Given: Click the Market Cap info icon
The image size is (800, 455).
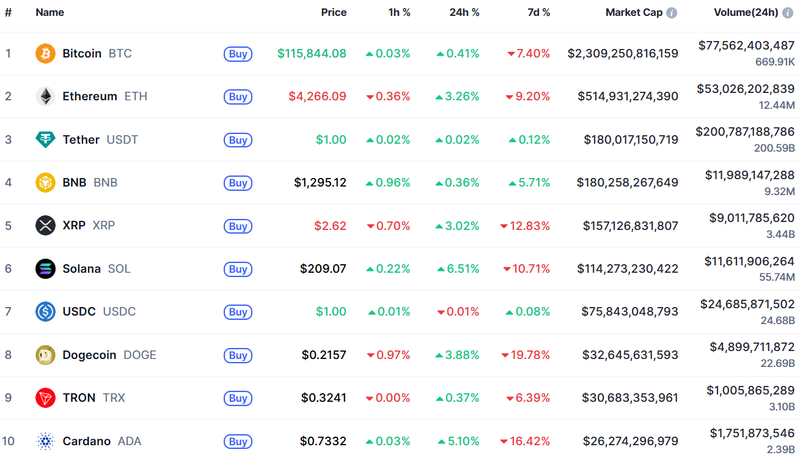Looking at the screenshot, I should click(x=672, y=13).
